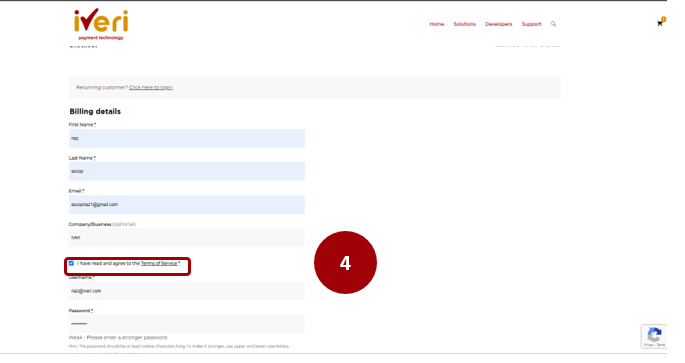Open the Support menu item
685x363 pixels.
[531, 24]
